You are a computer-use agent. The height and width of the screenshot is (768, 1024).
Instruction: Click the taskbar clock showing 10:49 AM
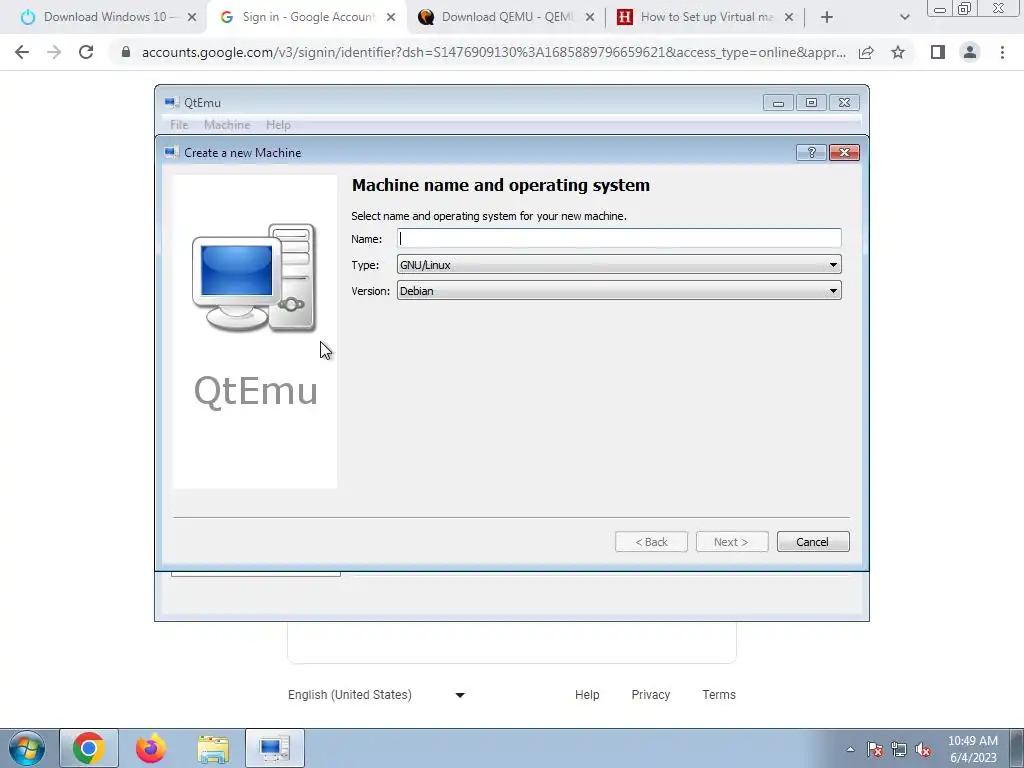pyautogui.click(x=972, y=749)
